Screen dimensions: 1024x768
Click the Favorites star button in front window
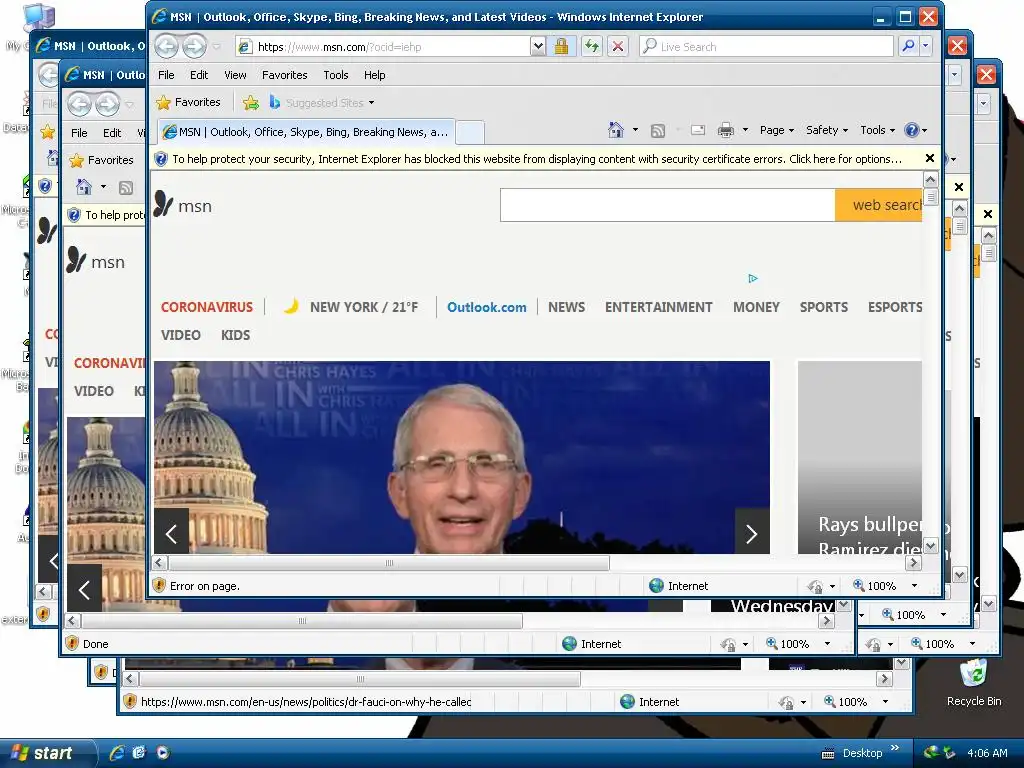pos(189,103)
